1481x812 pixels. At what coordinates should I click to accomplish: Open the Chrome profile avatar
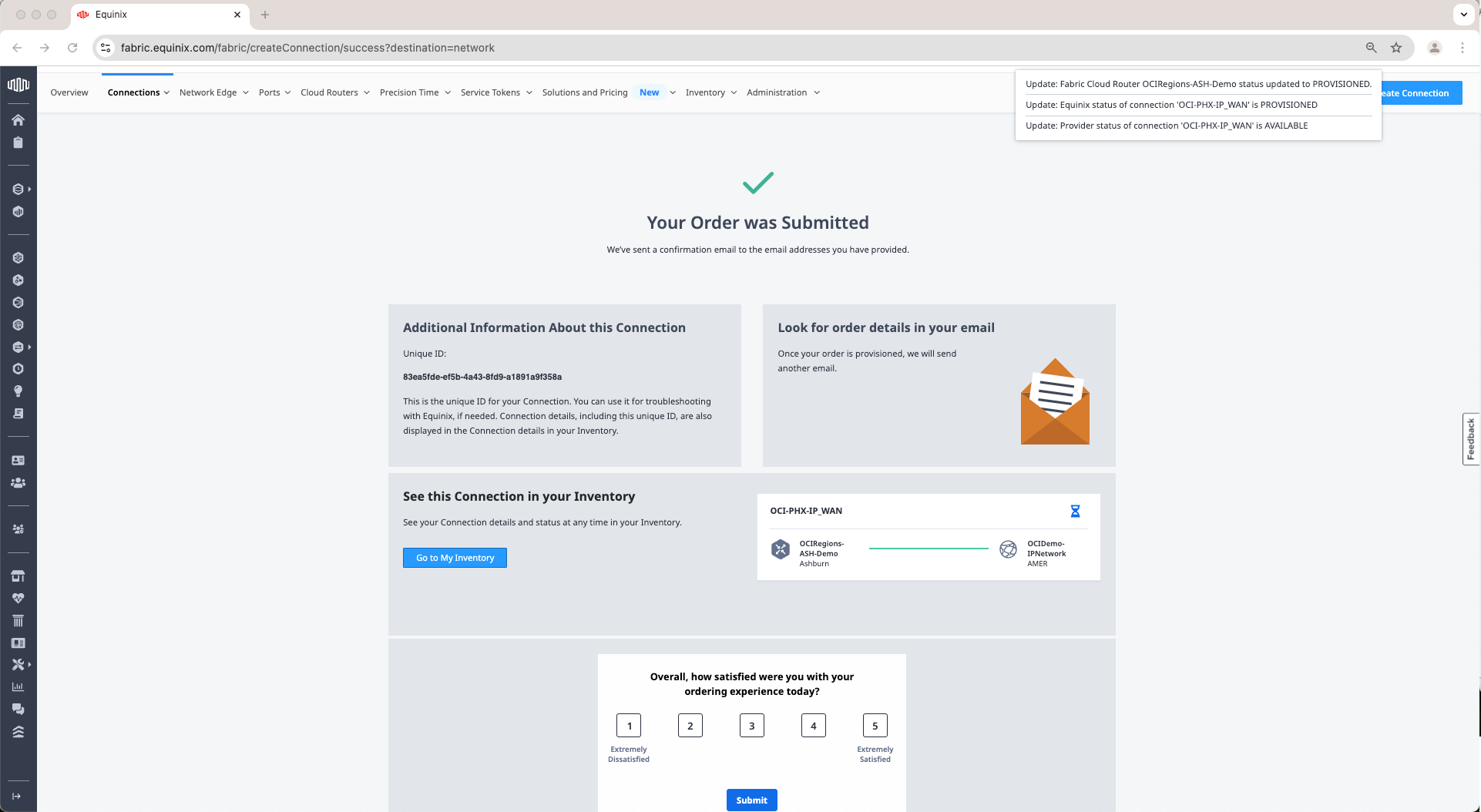click(x=1435, y=48)
